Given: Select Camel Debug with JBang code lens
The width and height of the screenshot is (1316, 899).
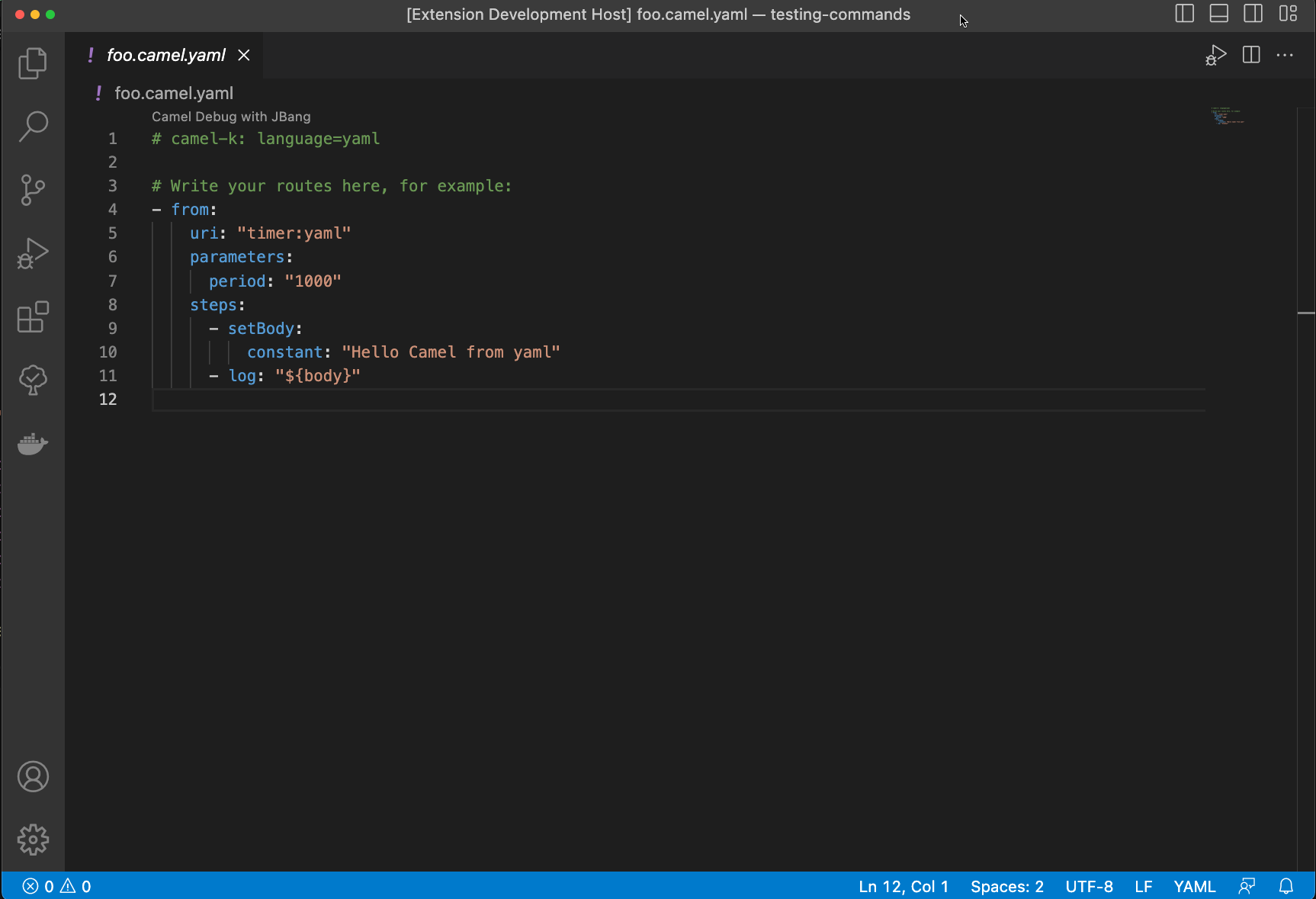Looking at the screenshot, I should point(231,116).
